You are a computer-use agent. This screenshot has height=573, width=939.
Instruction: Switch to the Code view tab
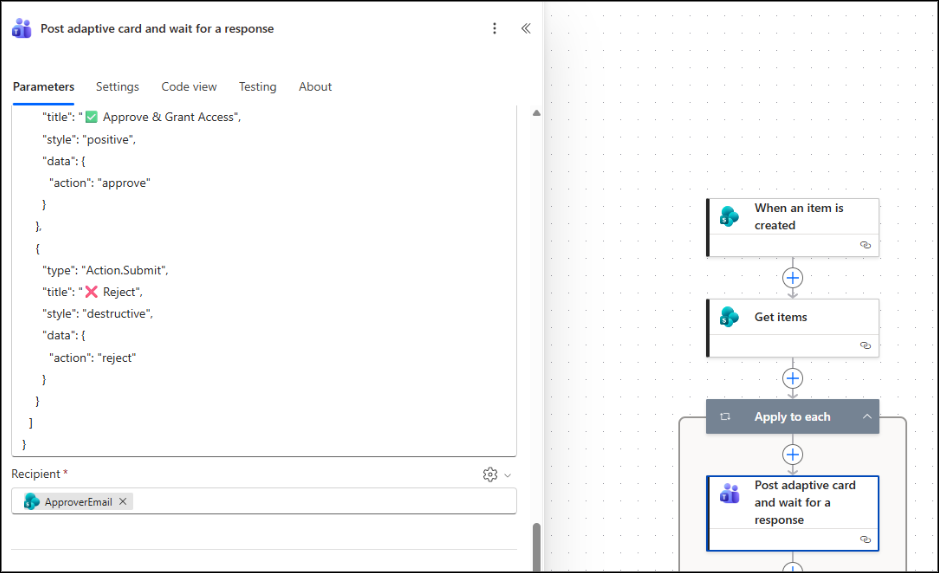(x=189, y=87)
